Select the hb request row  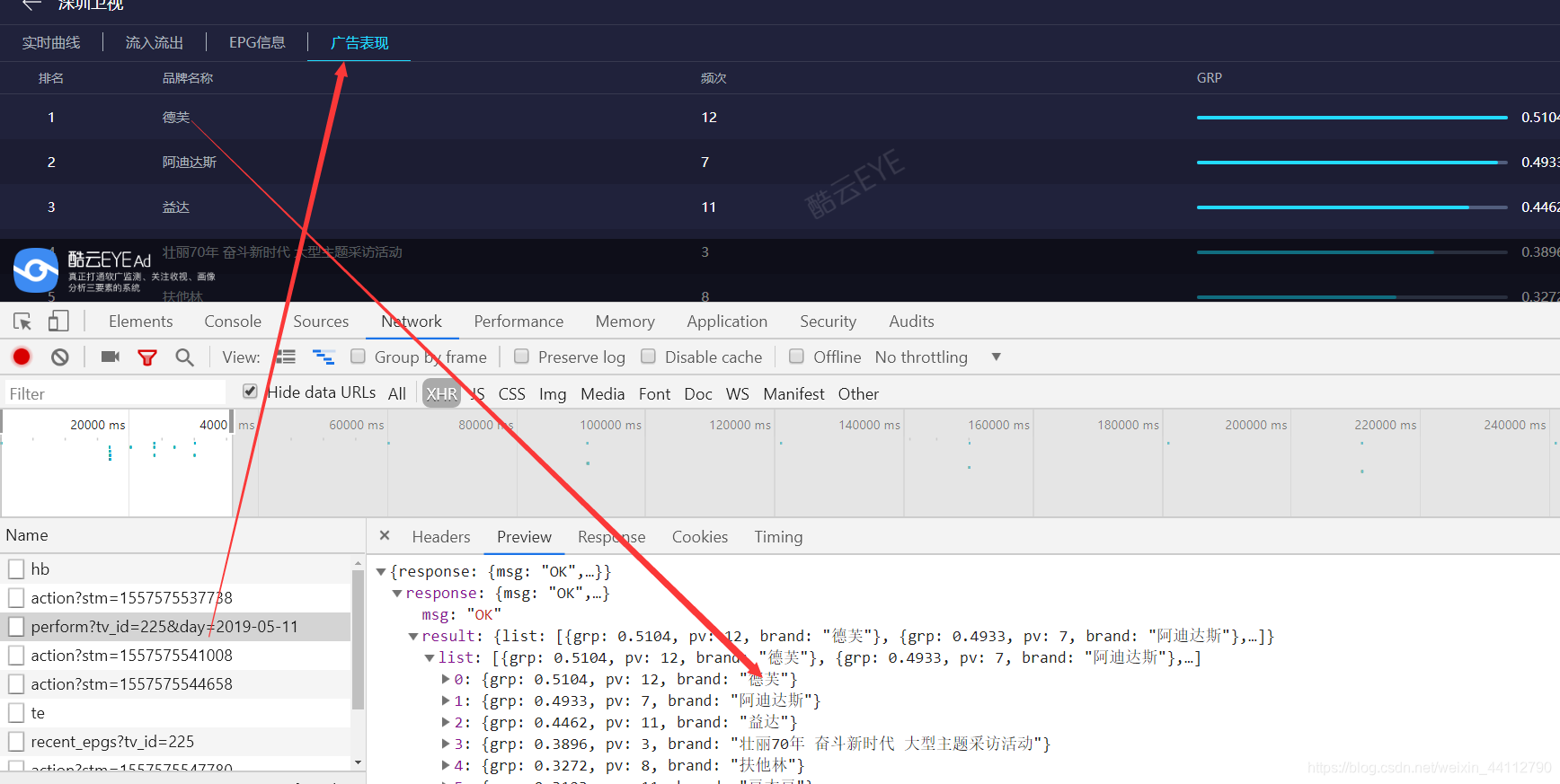pyautogui.click(x=175, y=569)
